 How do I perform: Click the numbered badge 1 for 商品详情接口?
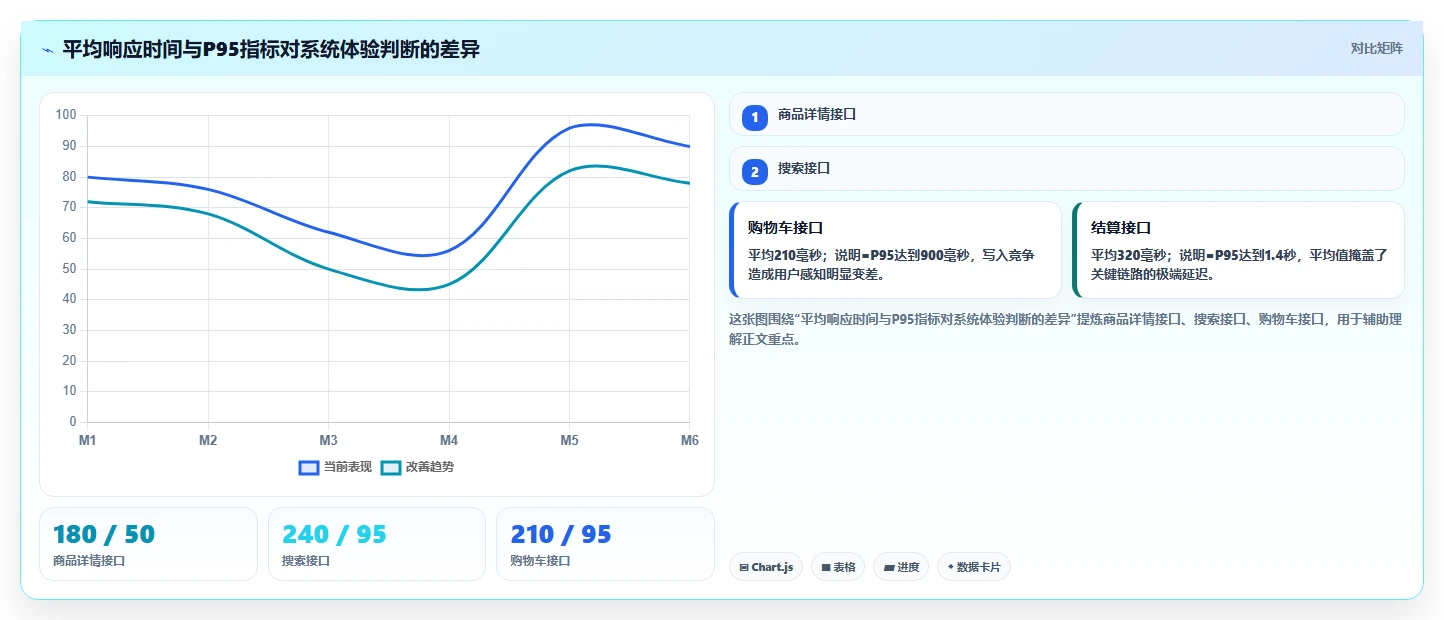tap(755, 117)
